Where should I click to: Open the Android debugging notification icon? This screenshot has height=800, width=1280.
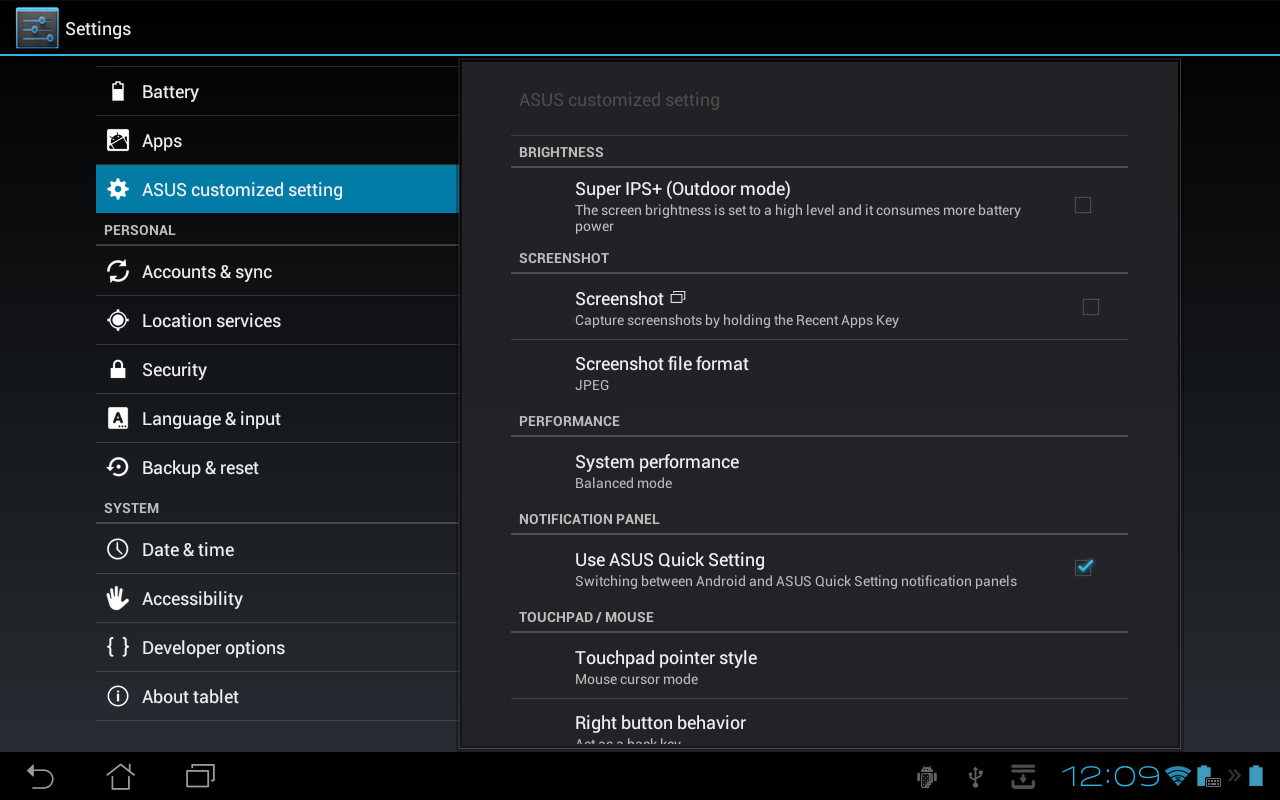tap(927, 777)
